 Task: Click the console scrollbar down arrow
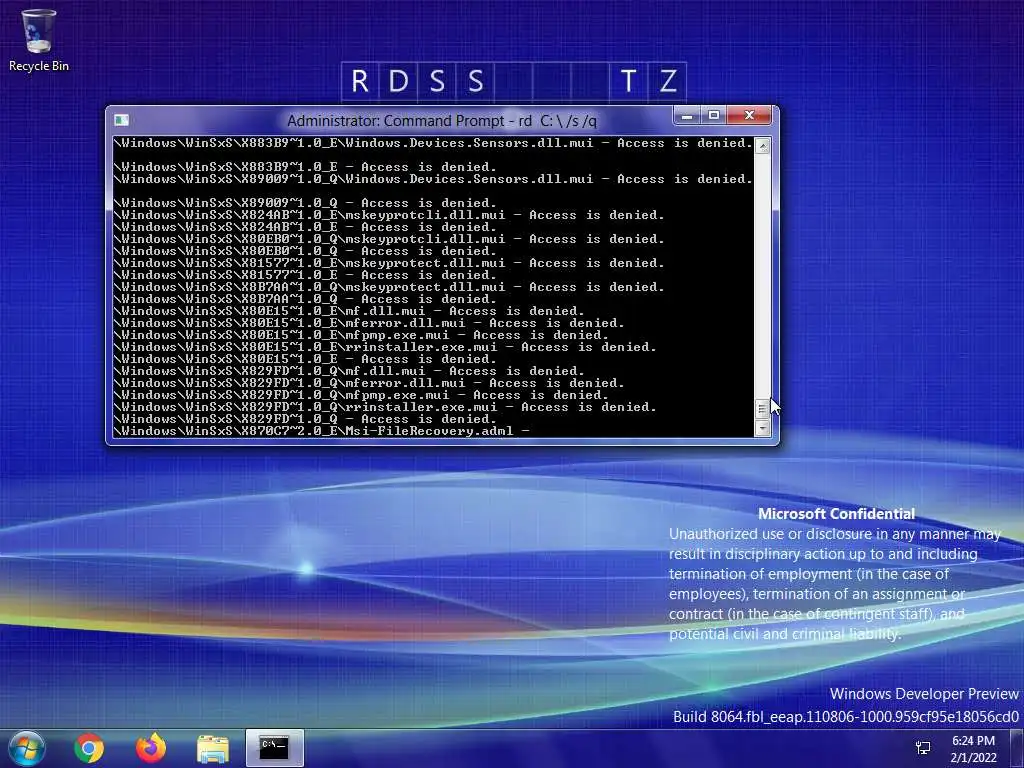point(762,428)
